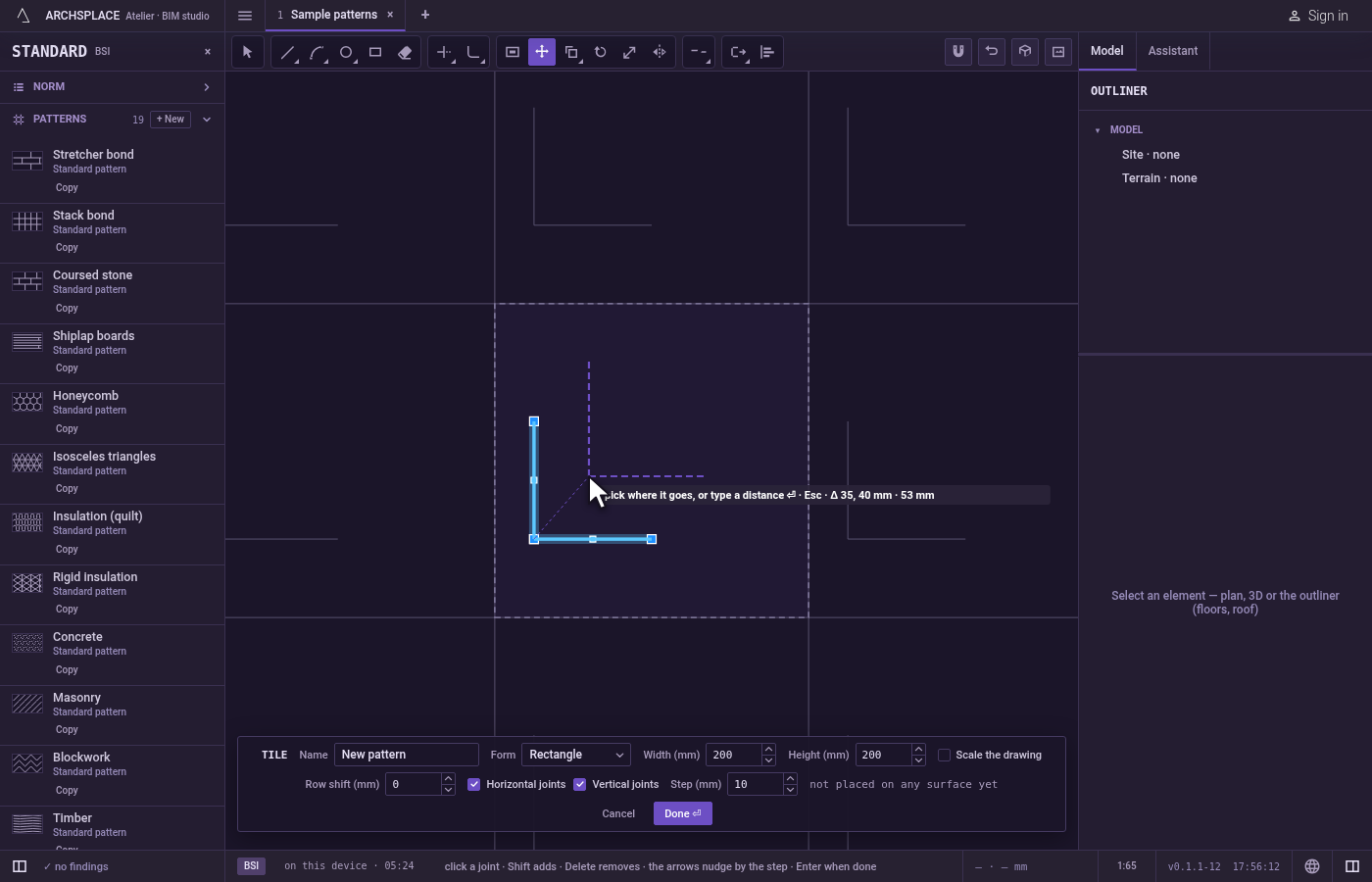Toggle the left sidebar panel icon
The image size is (1372, 882).
tap(20, 866)
